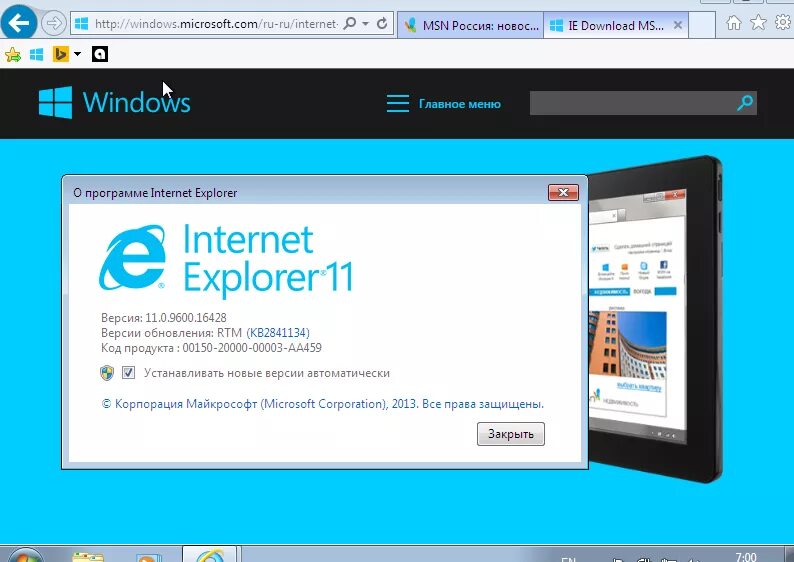Image resolution: width=794 pixels, height=562 pixels.
Task: Close the О программе Internet Explorer dialog
Action: (563, 192)
